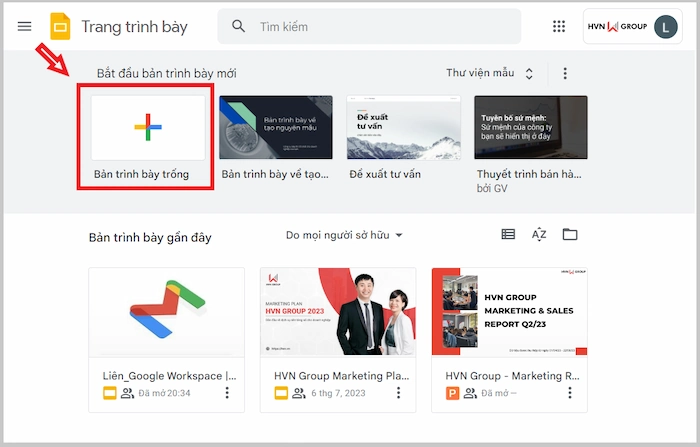Click the Bản trình bày gần đây heading

pyautogui.click(x=150, y=238)
